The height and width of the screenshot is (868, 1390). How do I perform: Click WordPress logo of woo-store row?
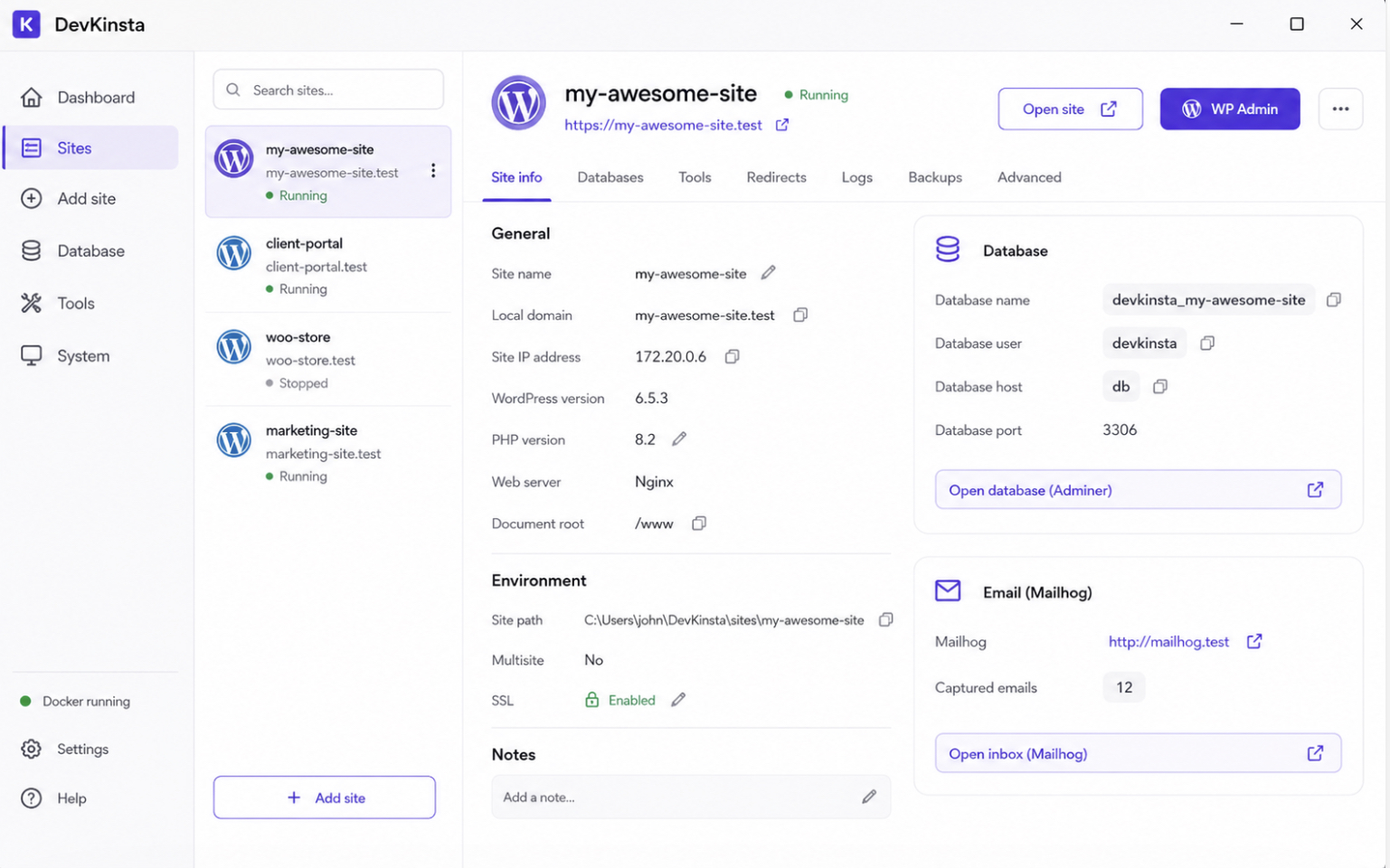233,346
